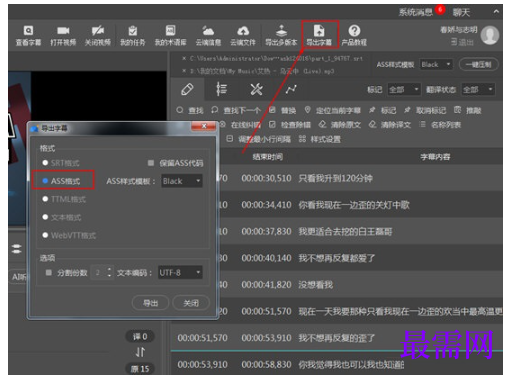The width and height of the screenshot is (512, 376).
Task: Click the 导出字幕 toolbar icon
Action: pos(319,35)
